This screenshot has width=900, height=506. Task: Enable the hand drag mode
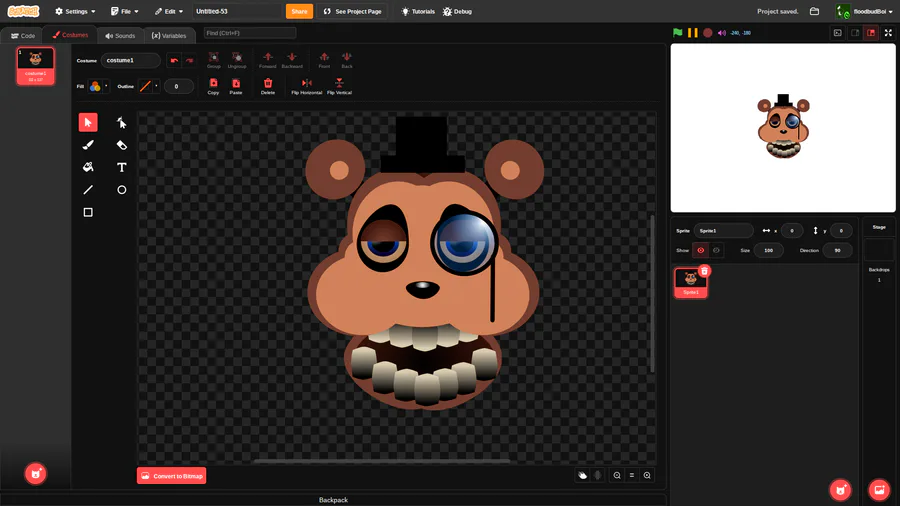point(583,475)
